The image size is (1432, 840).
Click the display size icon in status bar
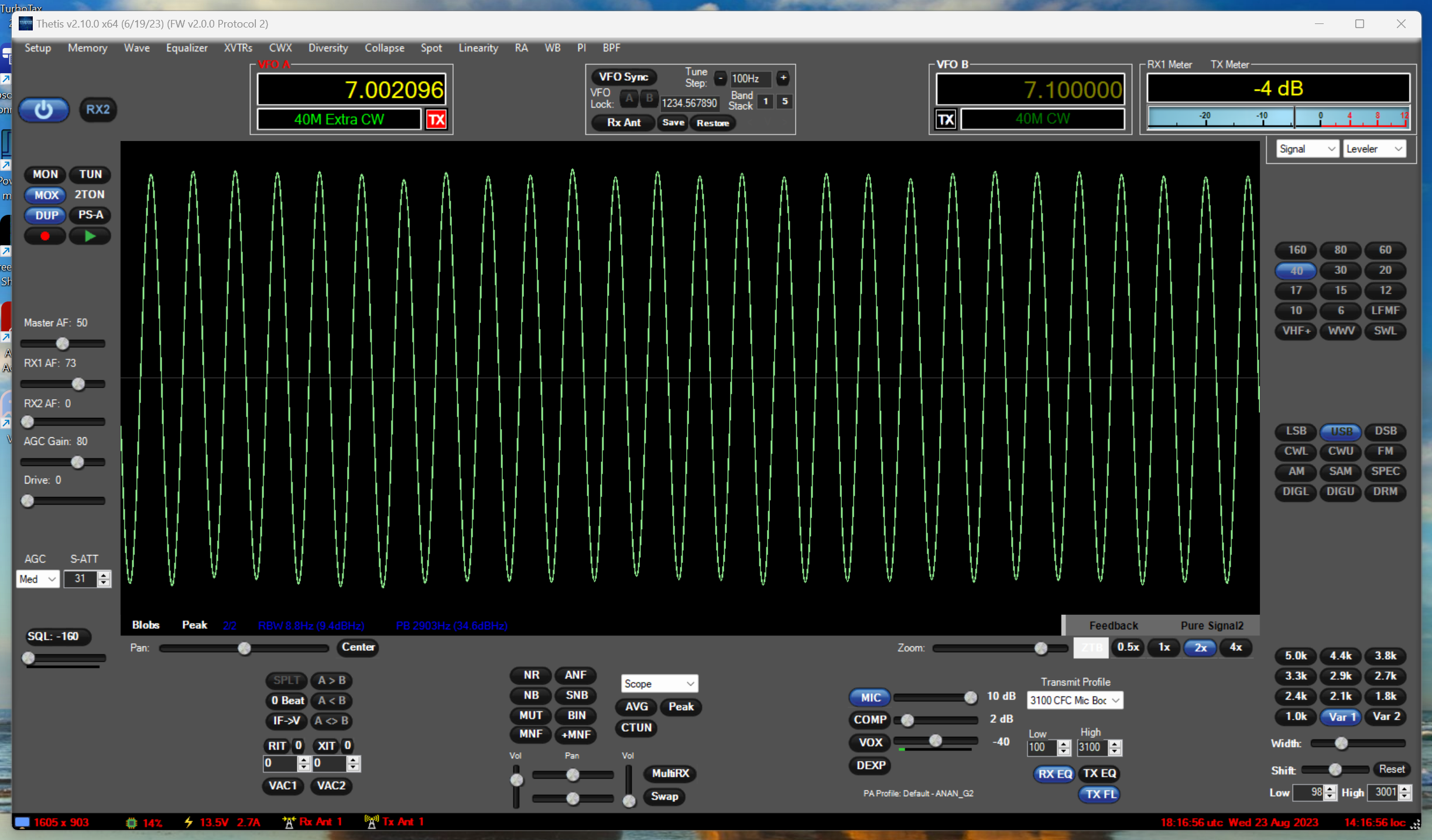[22, 822]
